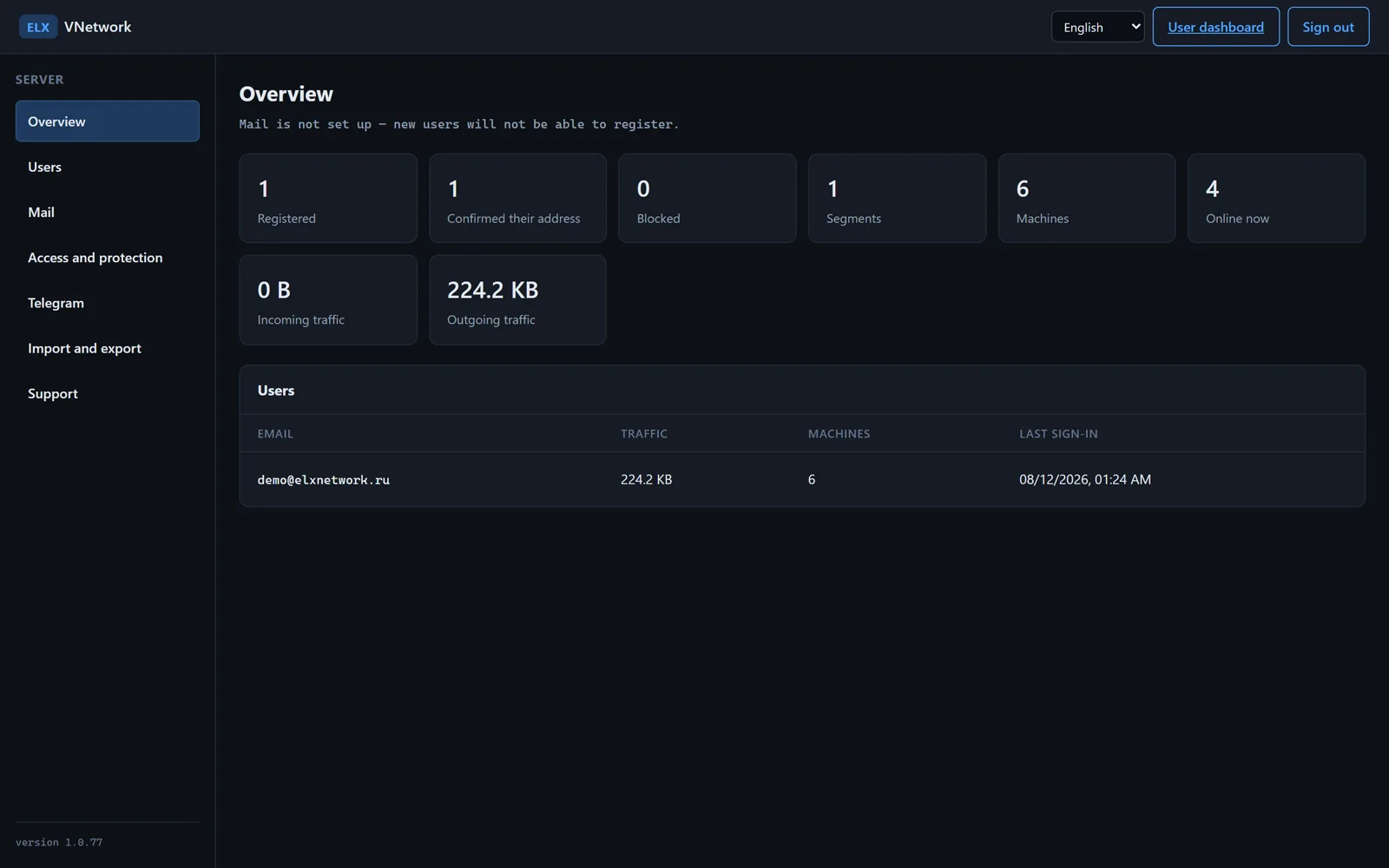Click the EMAIL column header
The image size is (1389, 868).
275,434
